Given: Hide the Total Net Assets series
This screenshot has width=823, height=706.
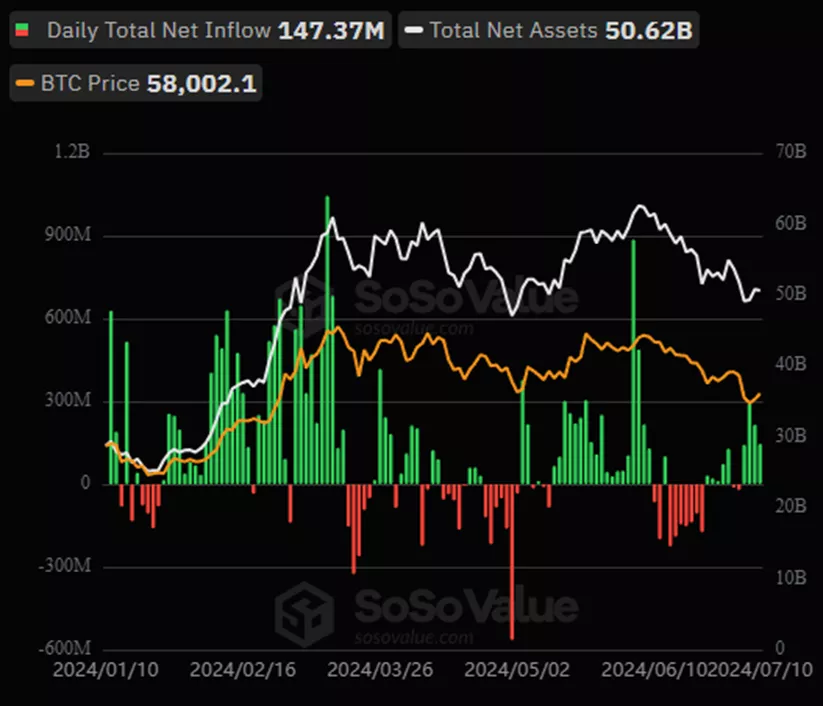Looking at the screenshot, I should 514,30.
